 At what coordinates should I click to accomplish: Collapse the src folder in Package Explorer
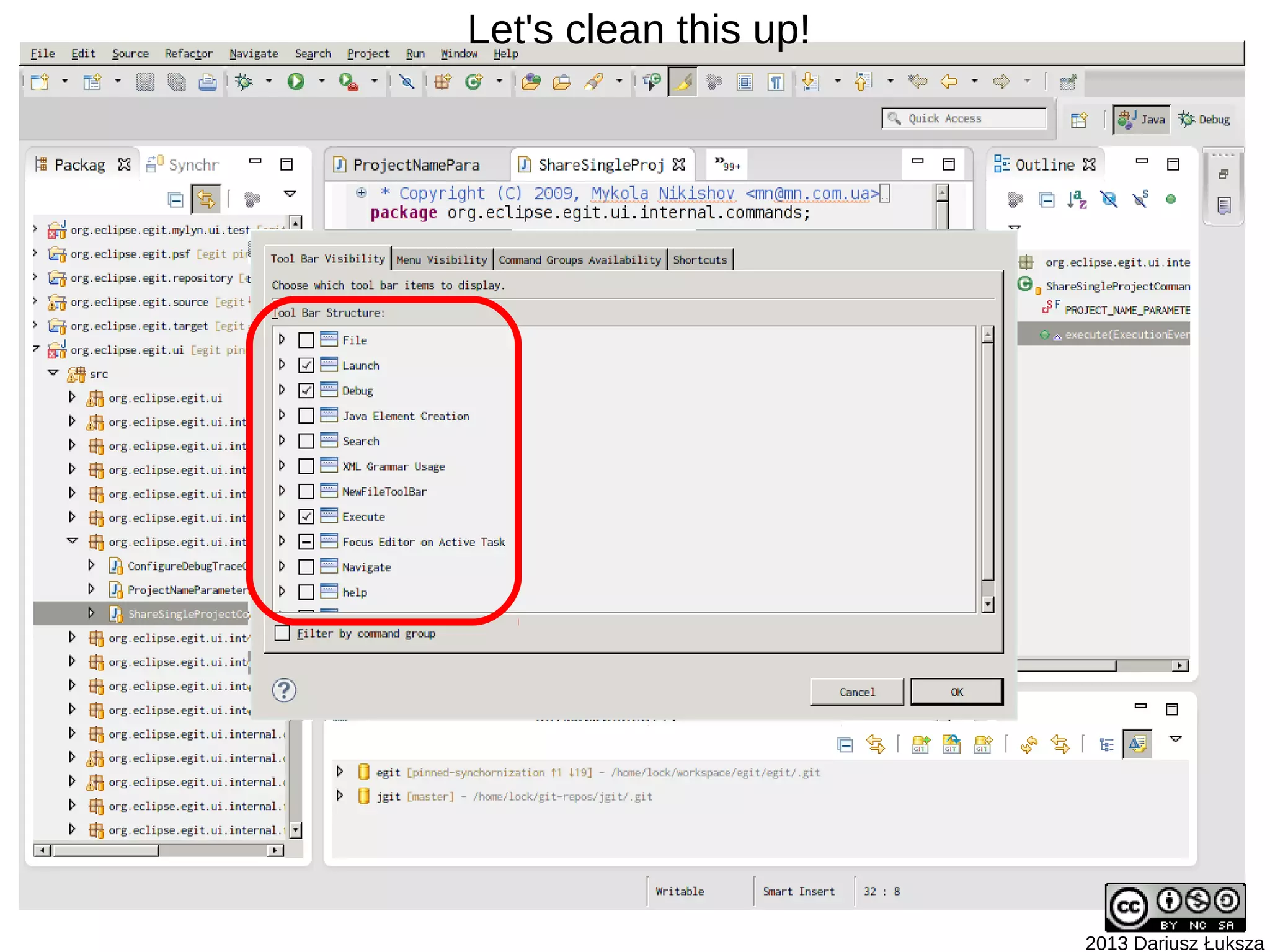(53, 373)
